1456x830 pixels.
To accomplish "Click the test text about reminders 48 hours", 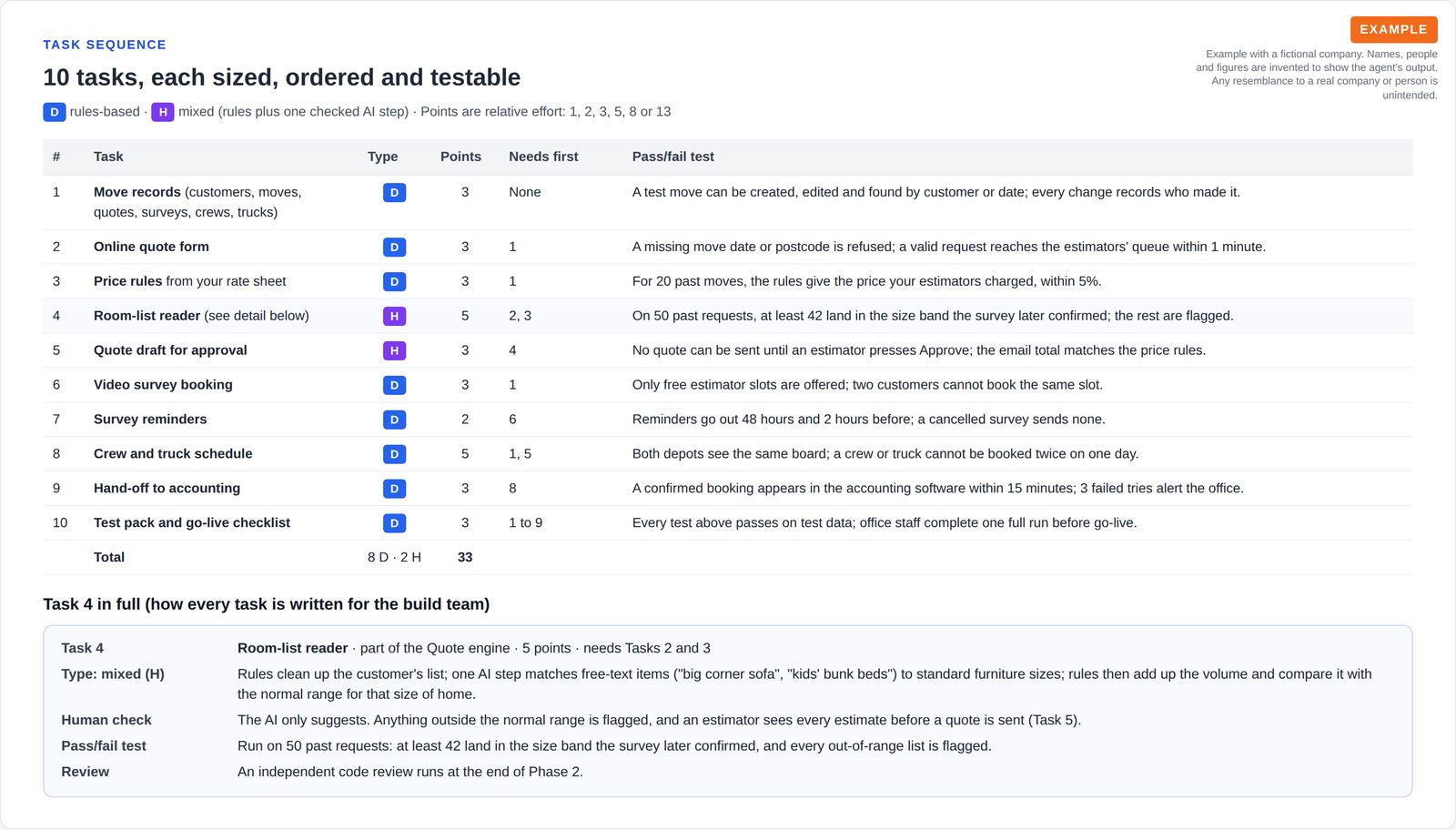I will pos(868,420).
